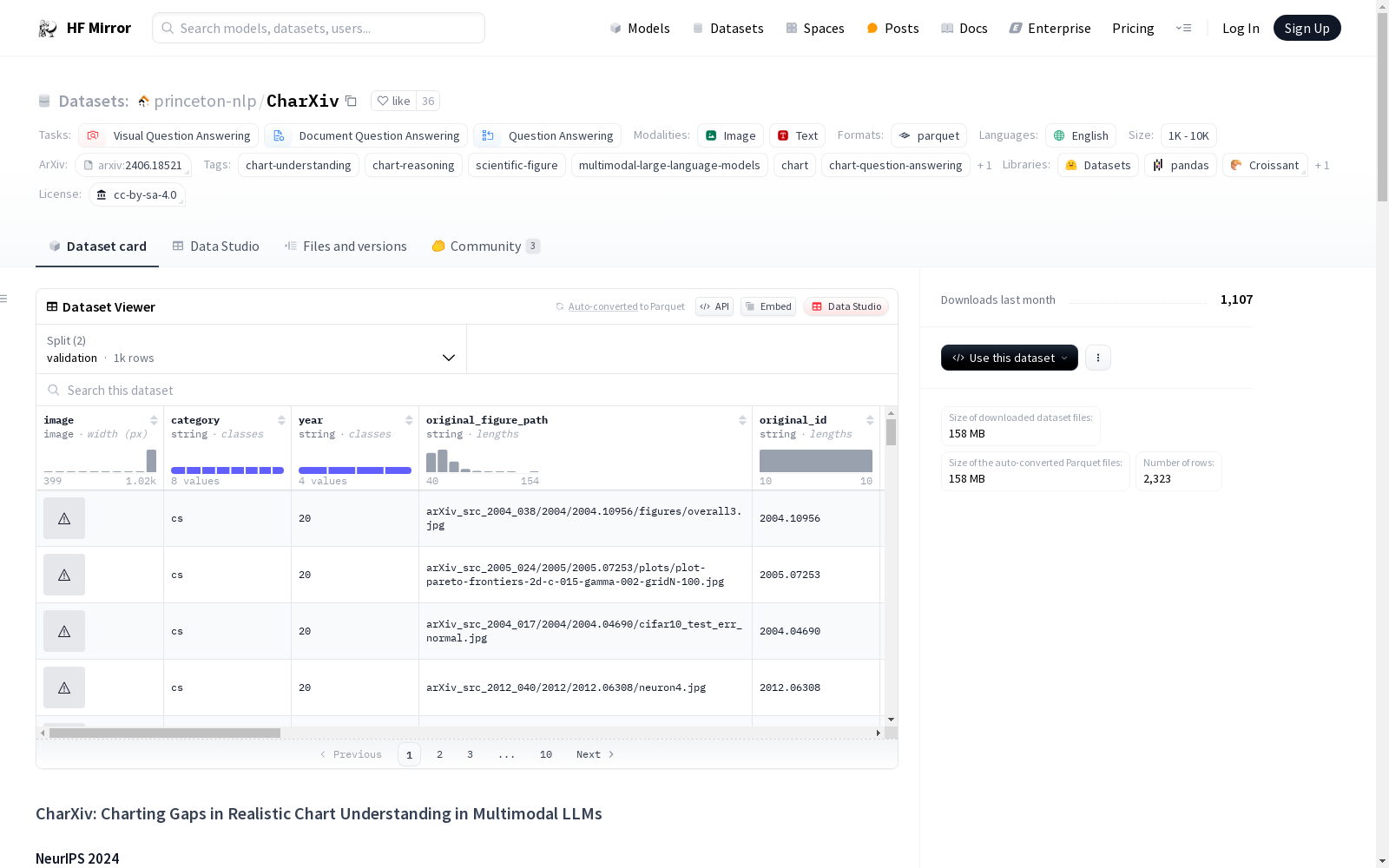Copy the dataset name with copy icon
Image resolution: width=1389 pixels, height=868 pixels.
[351, 101]
